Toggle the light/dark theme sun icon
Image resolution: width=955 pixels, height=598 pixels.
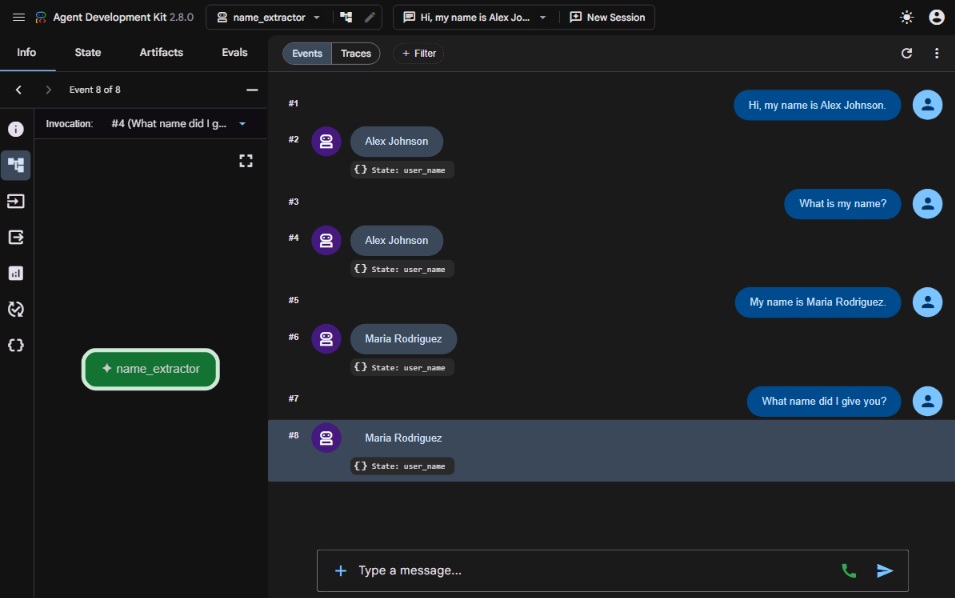[x=906, y=17]
